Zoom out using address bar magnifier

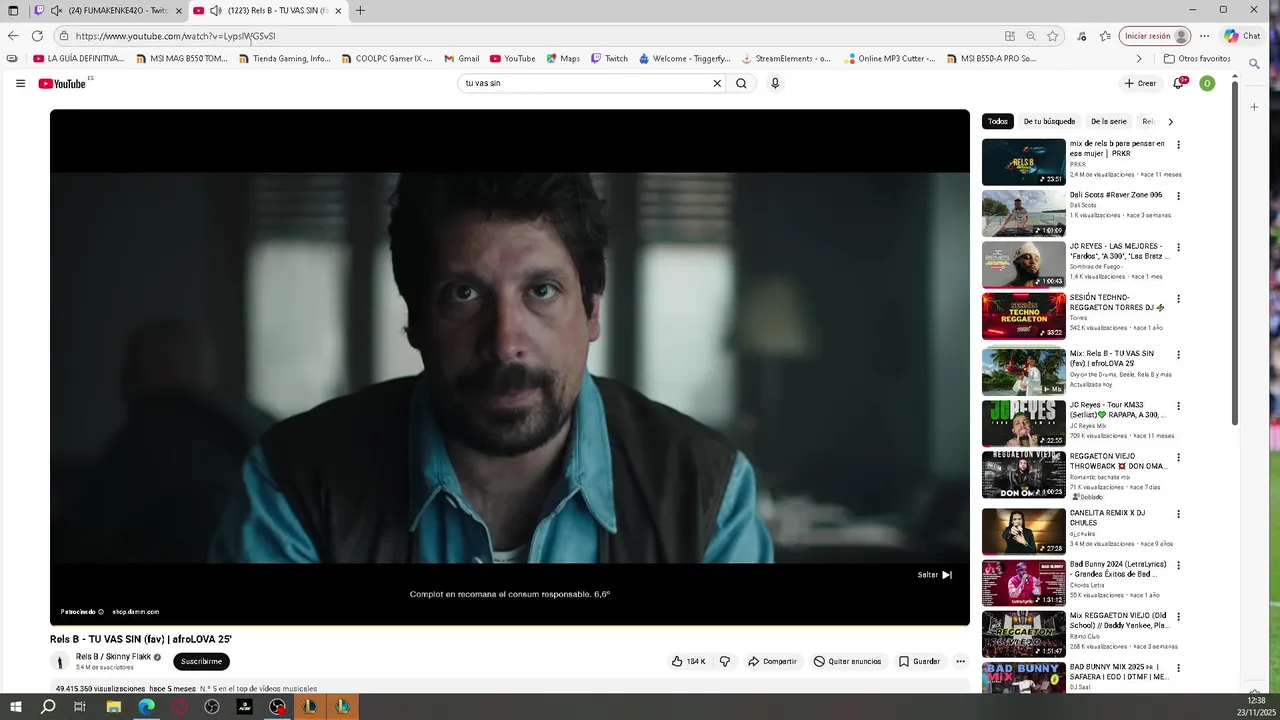1031,36
